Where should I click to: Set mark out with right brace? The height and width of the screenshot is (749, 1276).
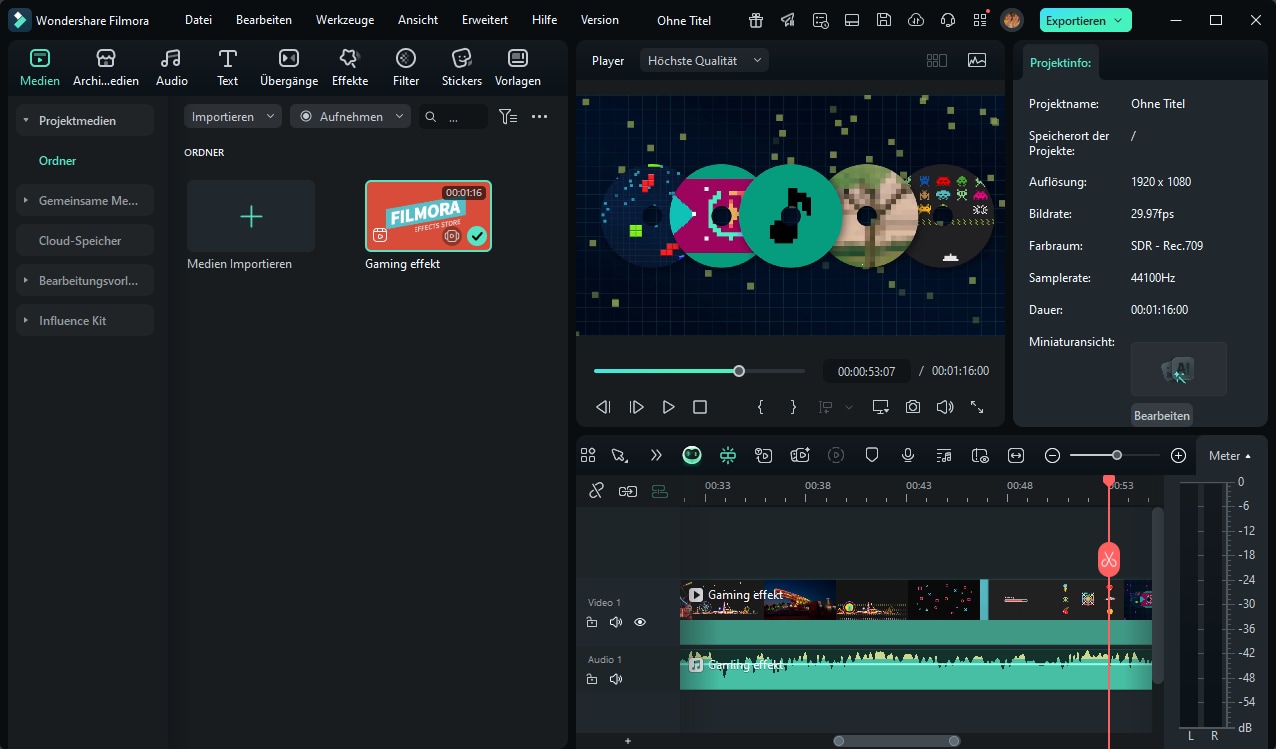[793, 407]
